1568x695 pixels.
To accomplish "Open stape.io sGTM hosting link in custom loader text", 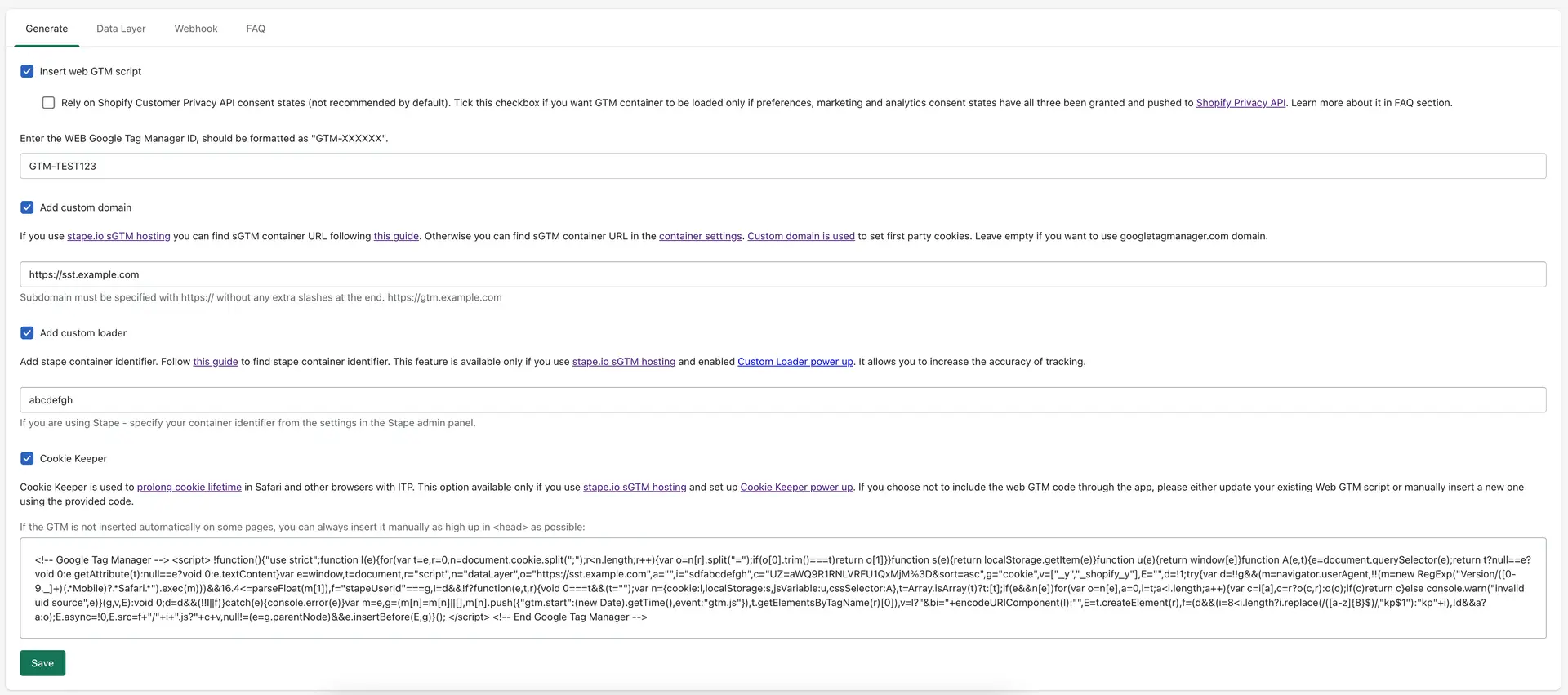I will click(x=624, y=362).
